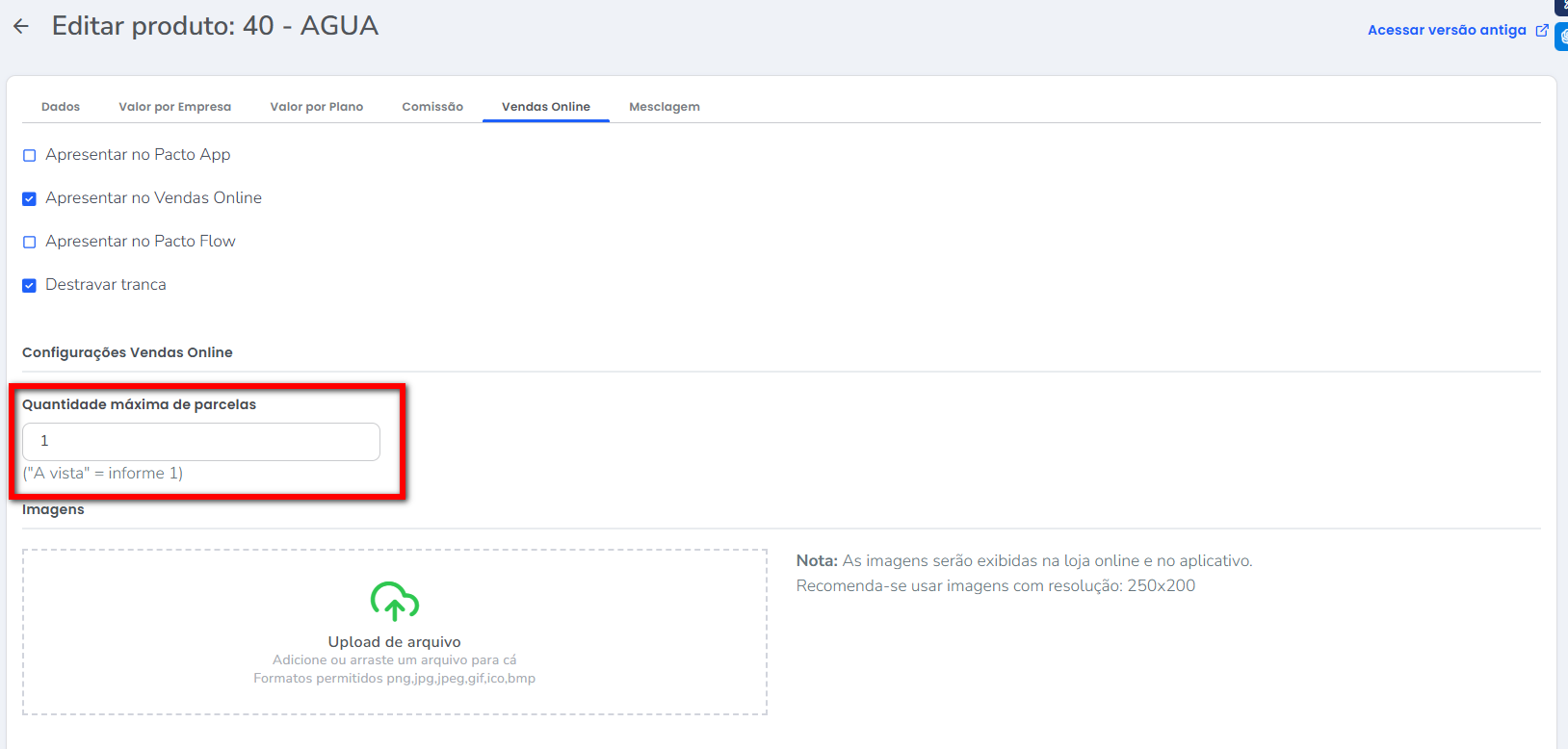
Task: Click the dark navy widget button at top-right corner
Action: pos(1562,6)
